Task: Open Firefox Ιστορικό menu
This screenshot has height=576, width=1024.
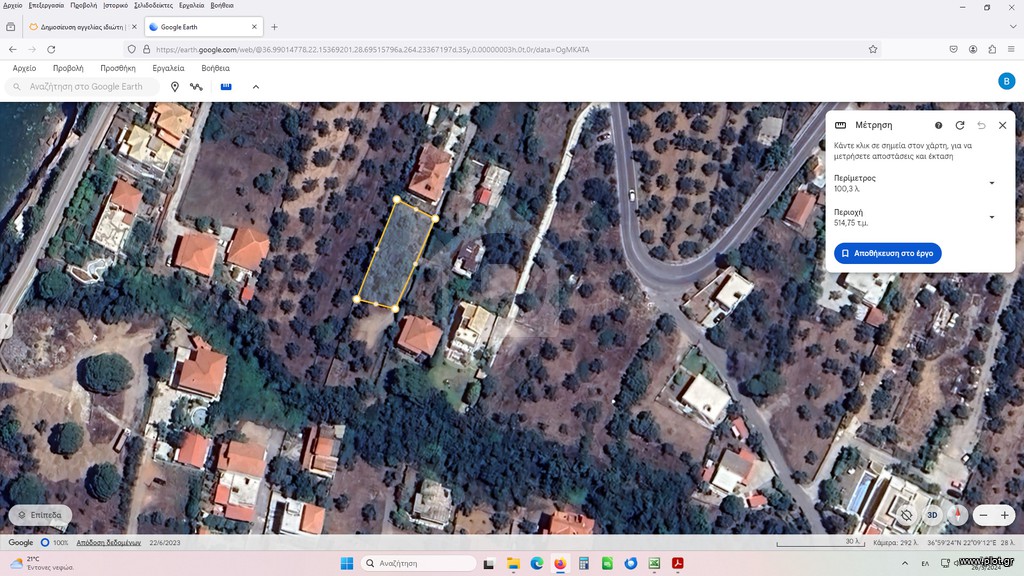Action: pyautogui.click(x=116, y=5)
